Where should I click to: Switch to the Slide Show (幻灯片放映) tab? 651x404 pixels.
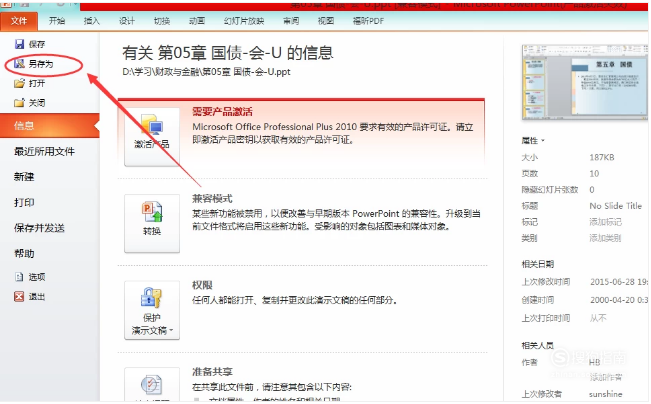coord(244,21)
